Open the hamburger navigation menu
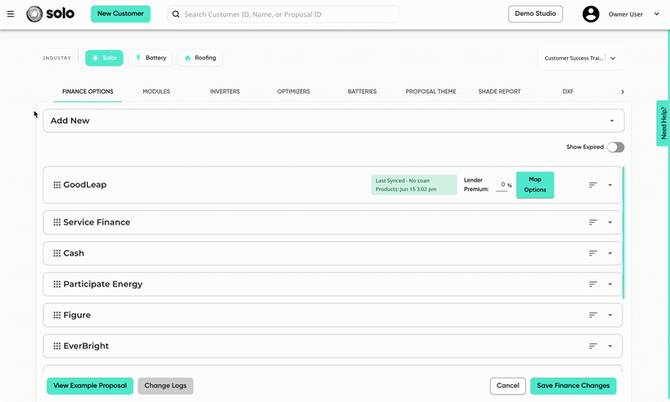Viewport: 670px width, 402px height. pyautogui.click(x=11, y=14)
